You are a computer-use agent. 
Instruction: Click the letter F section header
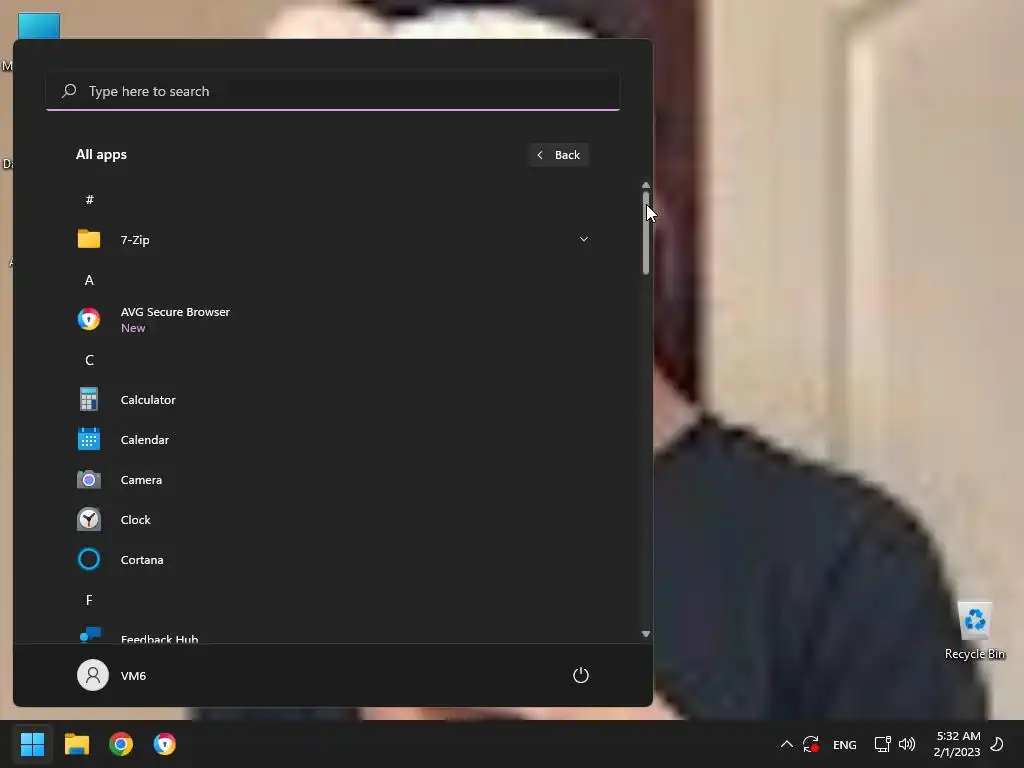89,600
